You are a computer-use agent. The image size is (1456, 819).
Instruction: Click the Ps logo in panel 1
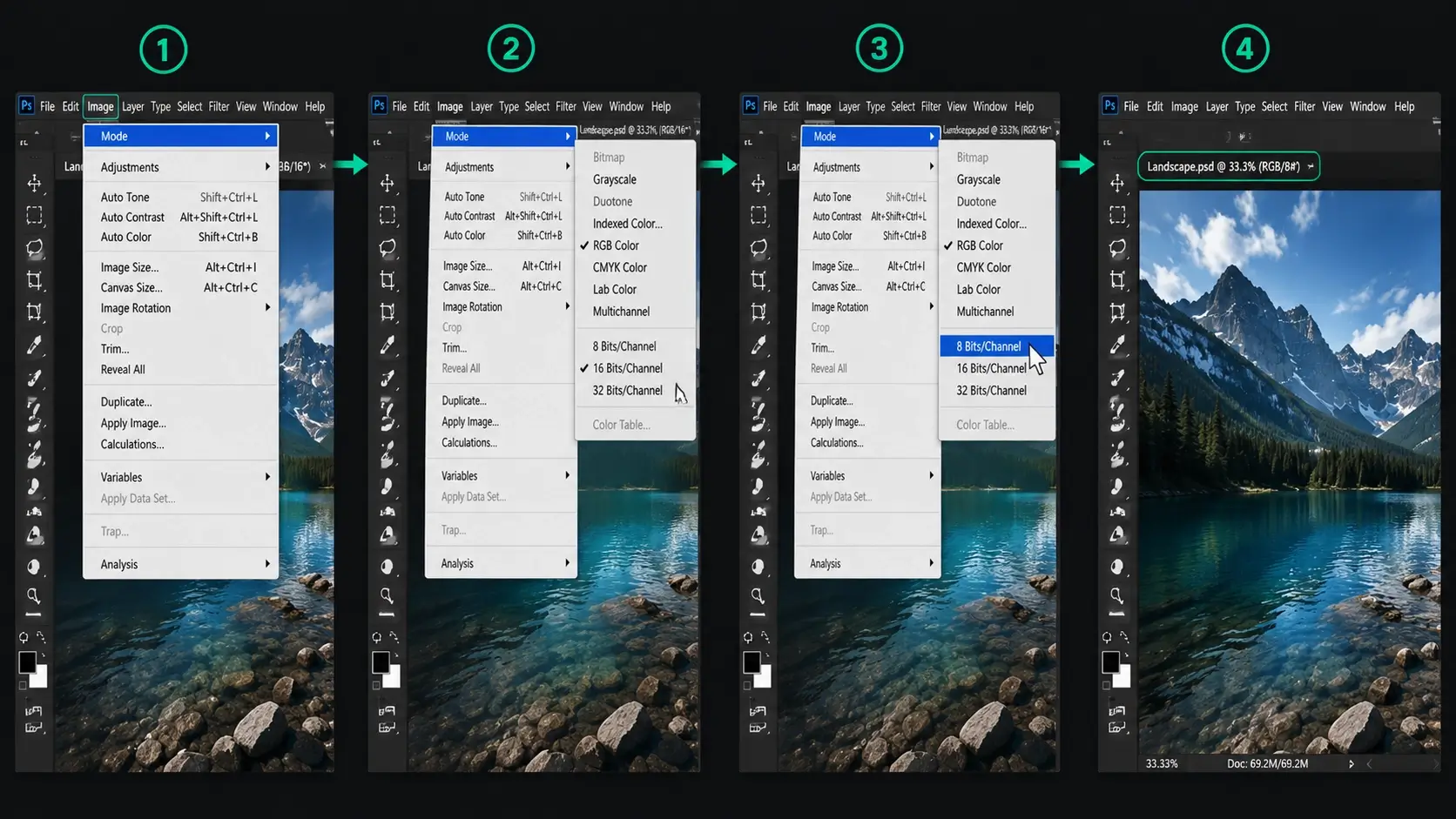coord(26,105)
